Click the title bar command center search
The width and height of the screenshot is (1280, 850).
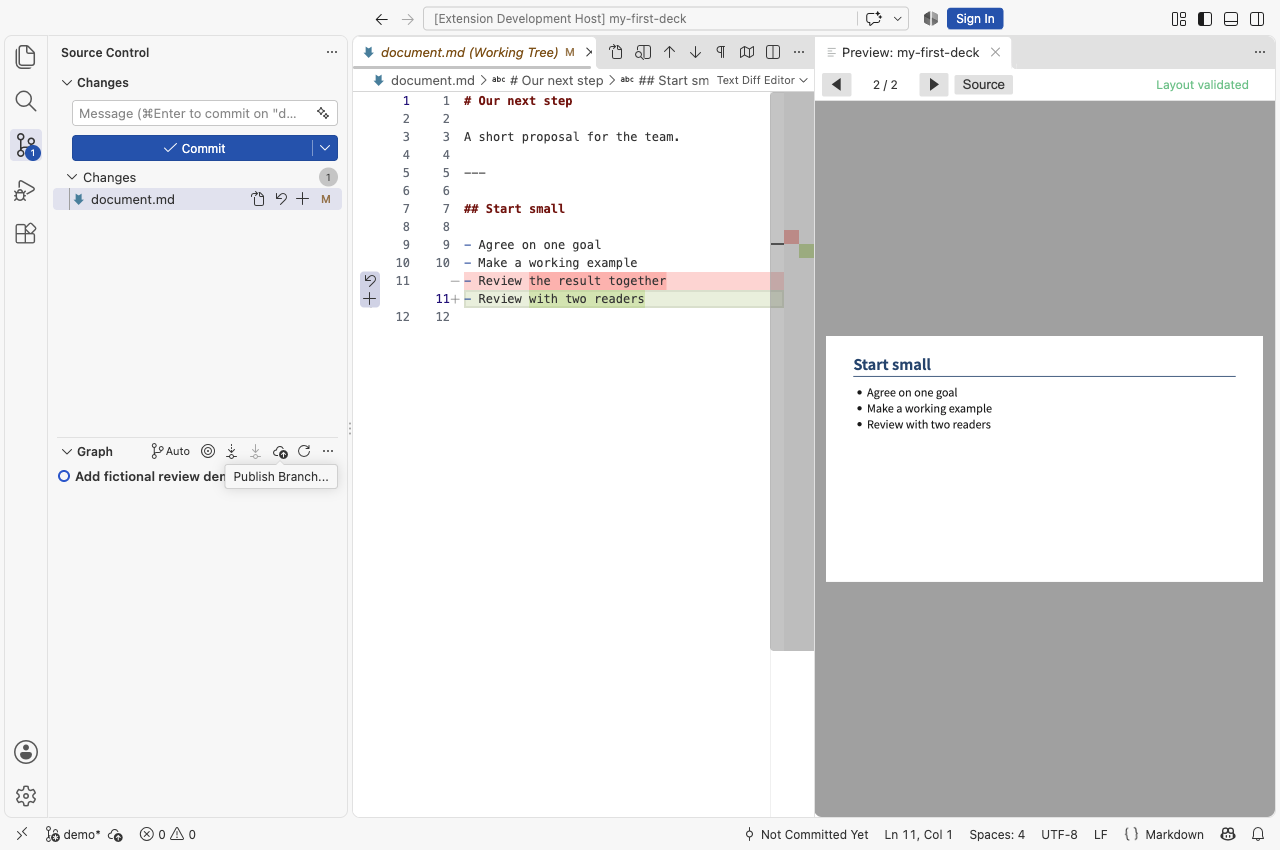[x=640, y=19]
